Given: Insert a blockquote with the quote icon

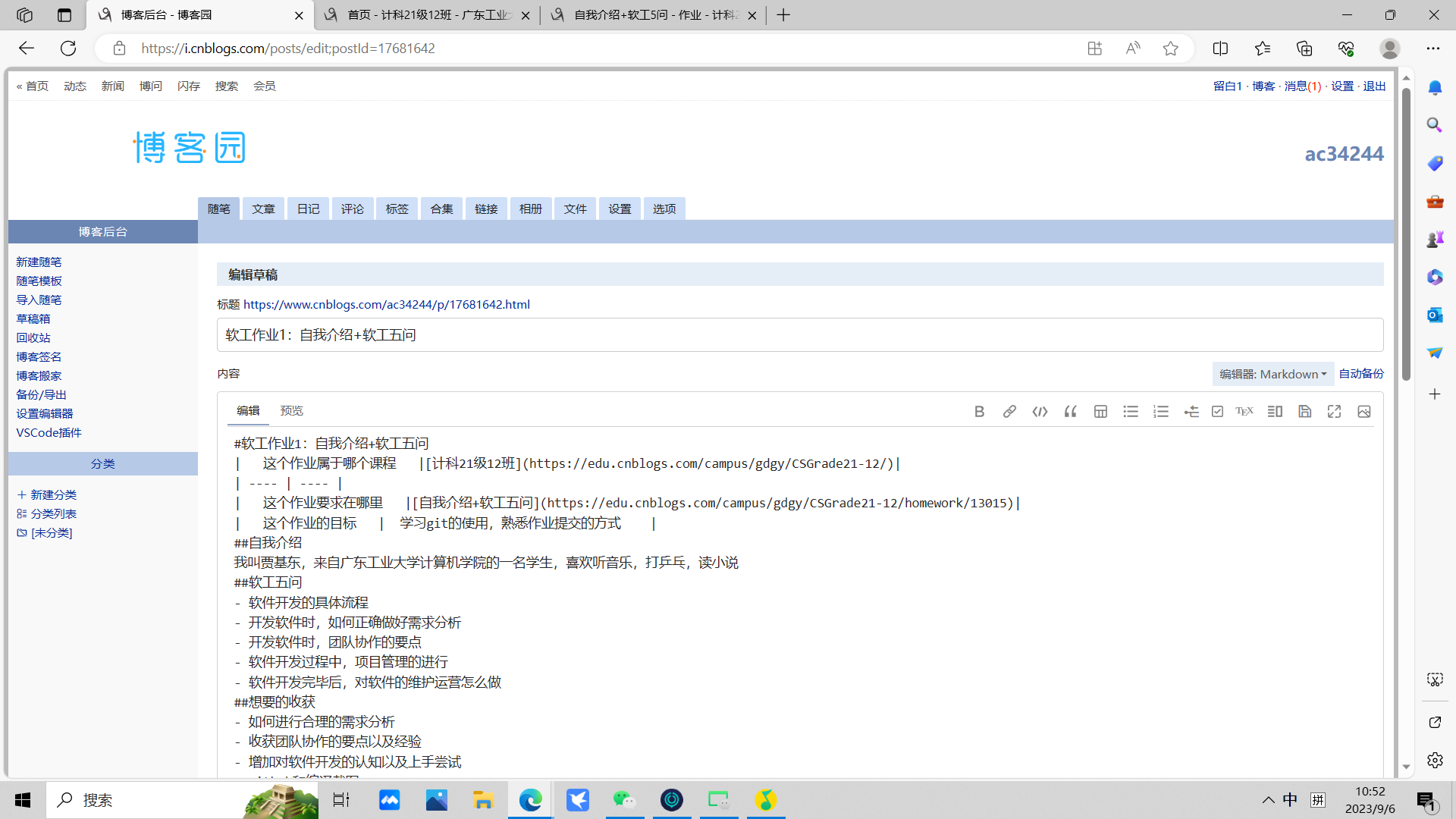Looking at the screenshot, I should (1070, 412).
